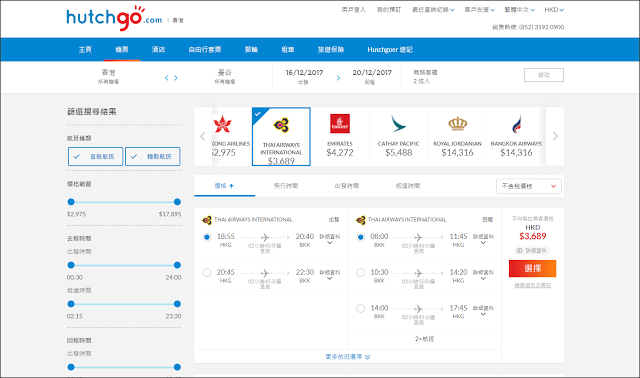Screen dimensions: 640x378
Task: Click the info icon under HKD $3,689 price
Action: [519, 251]
